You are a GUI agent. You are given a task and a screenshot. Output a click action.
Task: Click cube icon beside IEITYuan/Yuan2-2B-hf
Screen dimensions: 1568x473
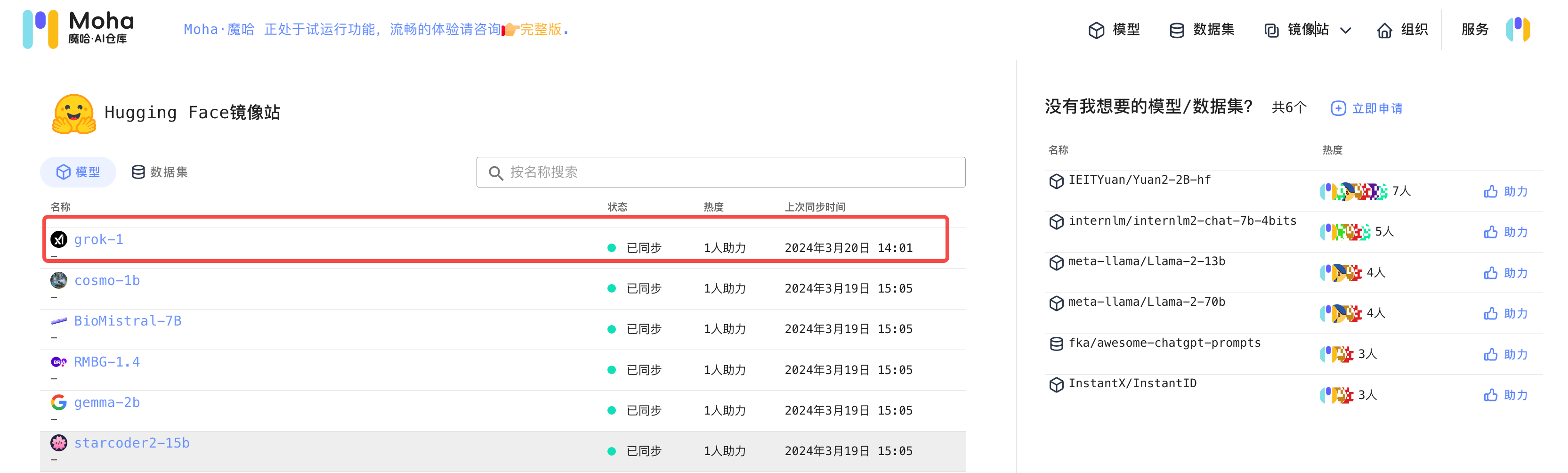click(x=1056, y=181)
